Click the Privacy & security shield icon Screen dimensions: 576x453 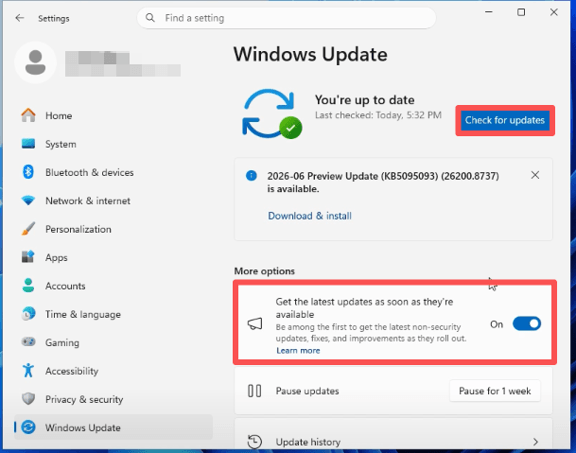(x=28, y=399)
